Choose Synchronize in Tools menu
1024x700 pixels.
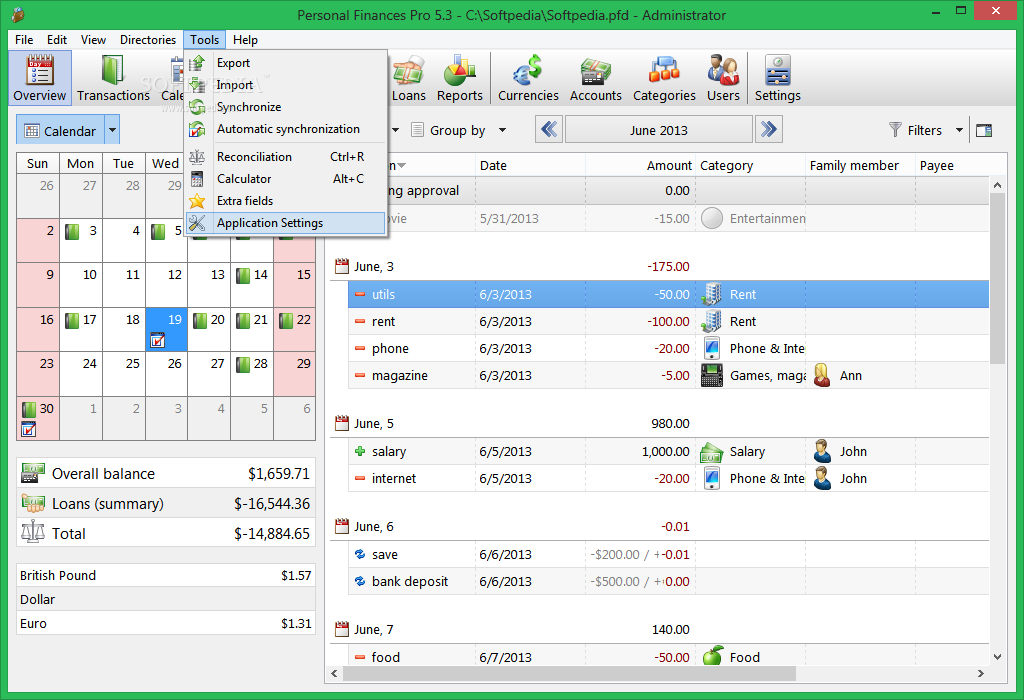(285, 106)
